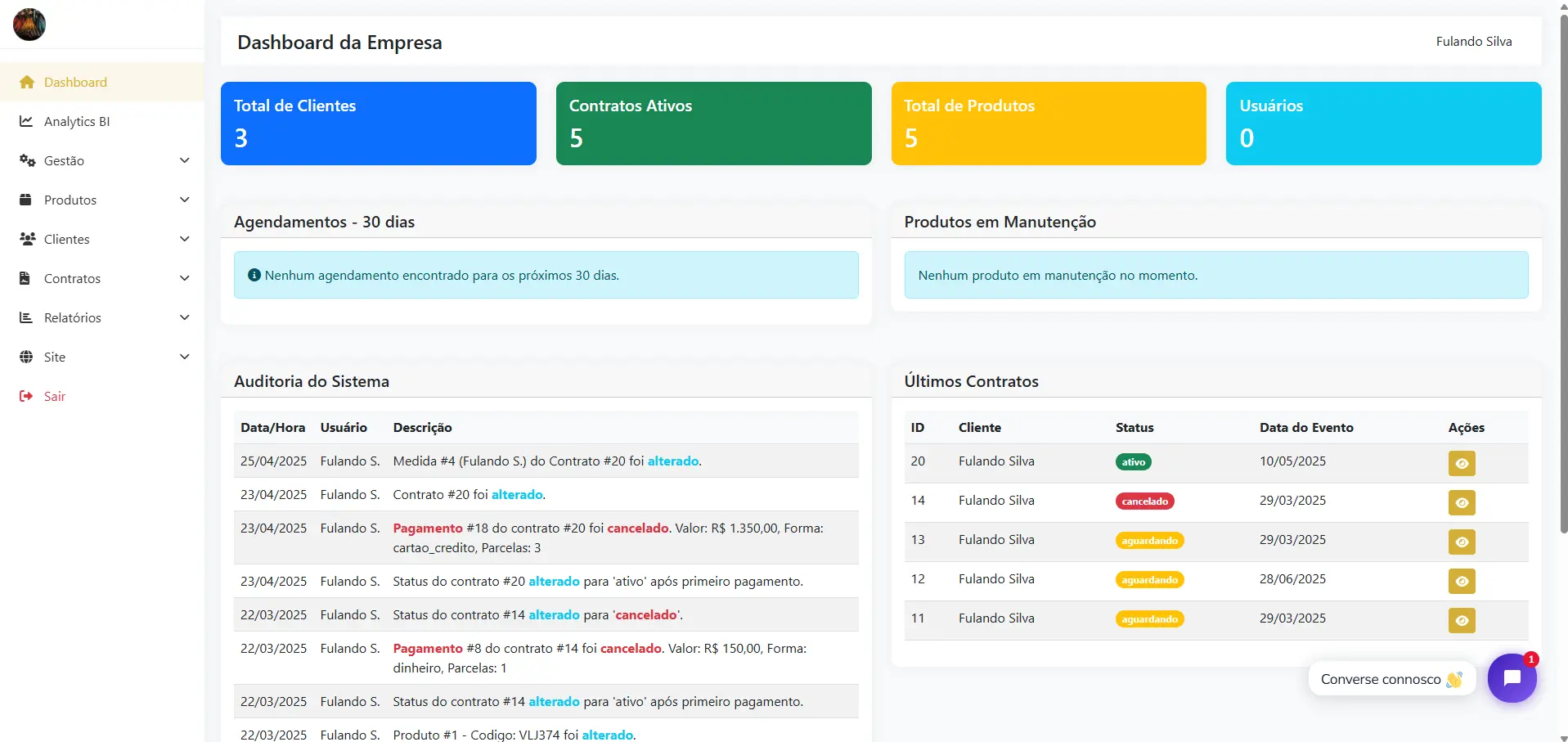Click the Descrição column header
Image resolution: width=1568 pixels, height=742 pixels.
point(423,427)
